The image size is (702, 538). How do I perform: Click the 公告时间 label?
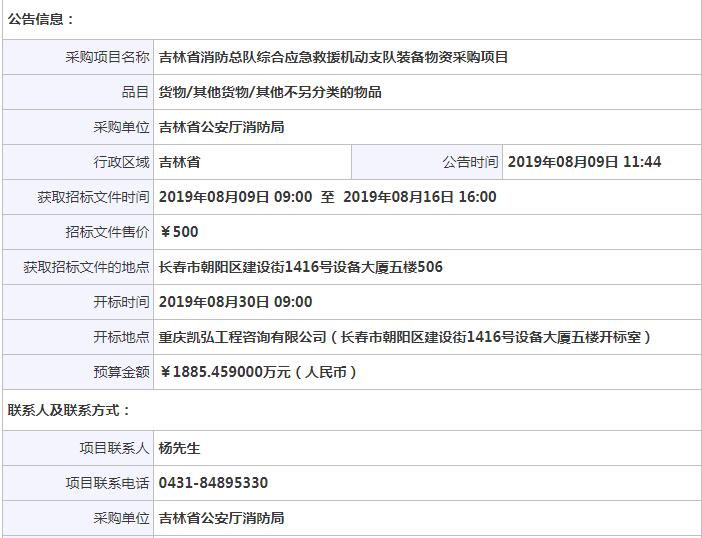click(x=470, y=162)
